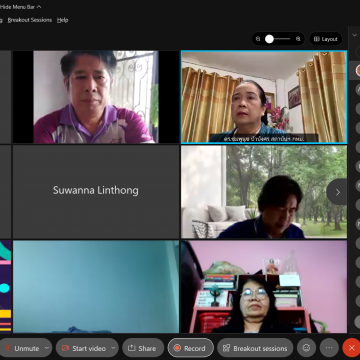Open the more options ellipsis
Viewport: 360px width, 360px height.
coord(329,348)
